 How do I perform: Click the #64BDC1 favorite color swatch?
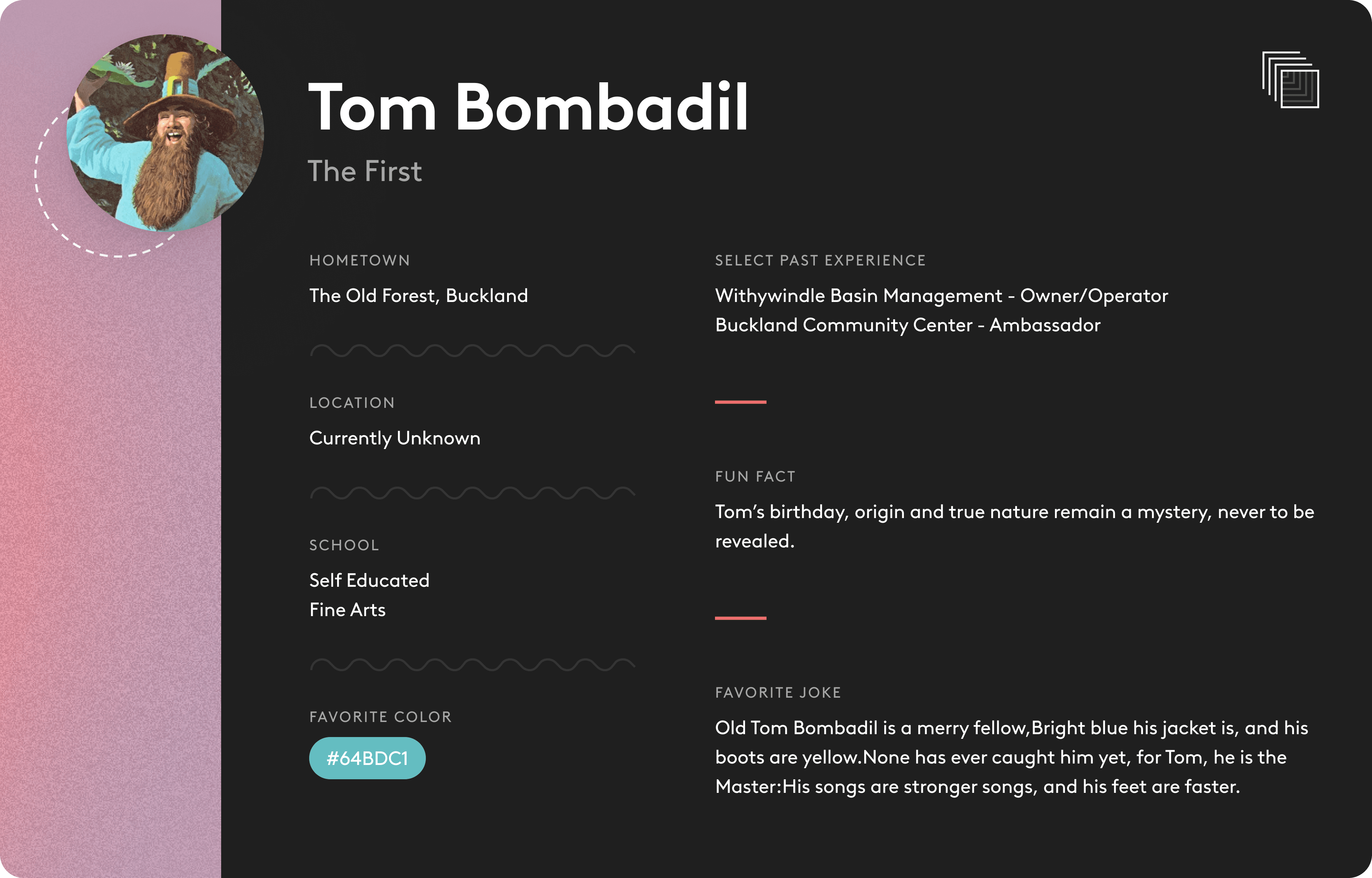[x=367, y=758]
